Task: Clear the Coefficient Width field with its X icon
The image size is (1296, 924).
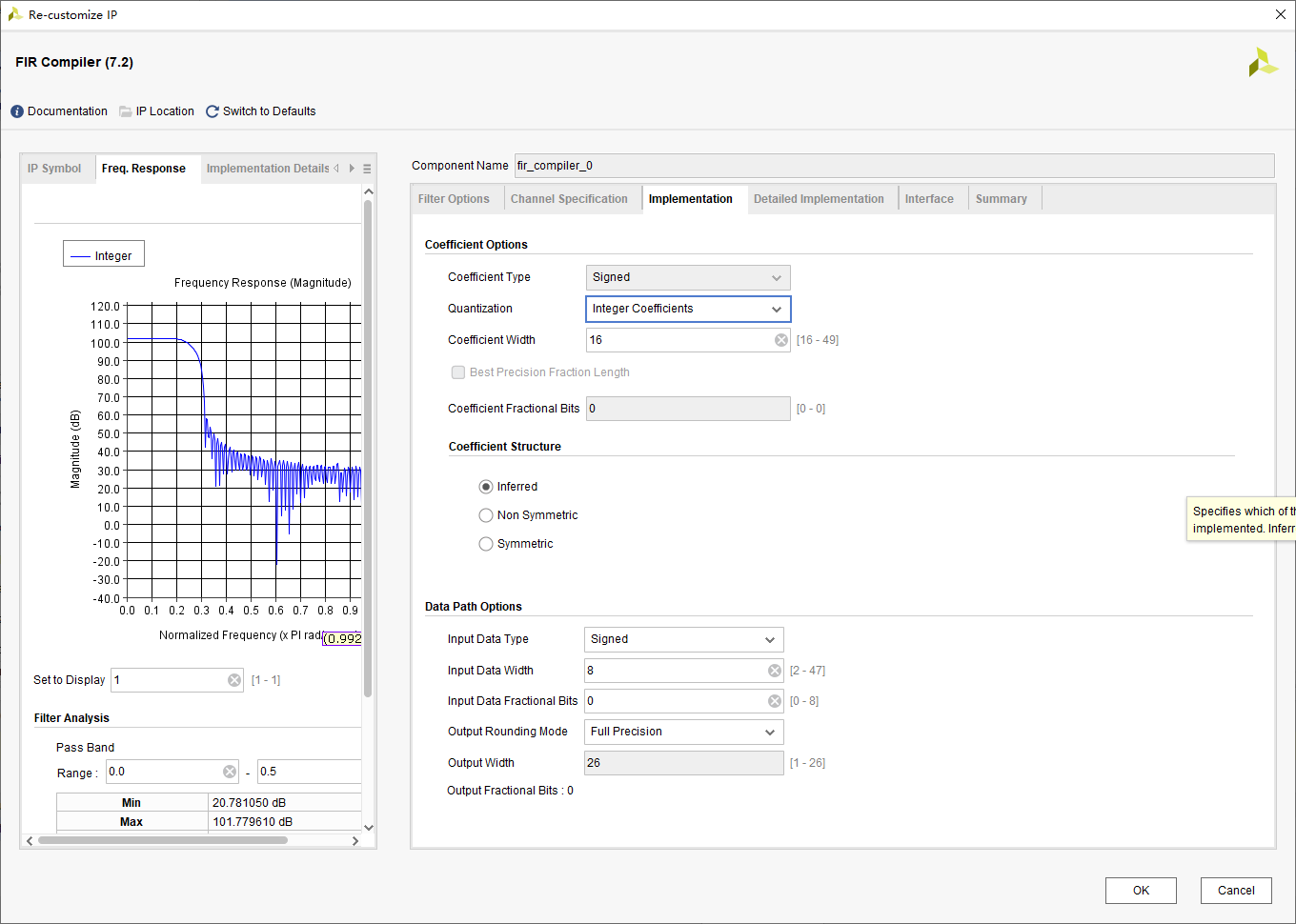Action: point(781,340)
